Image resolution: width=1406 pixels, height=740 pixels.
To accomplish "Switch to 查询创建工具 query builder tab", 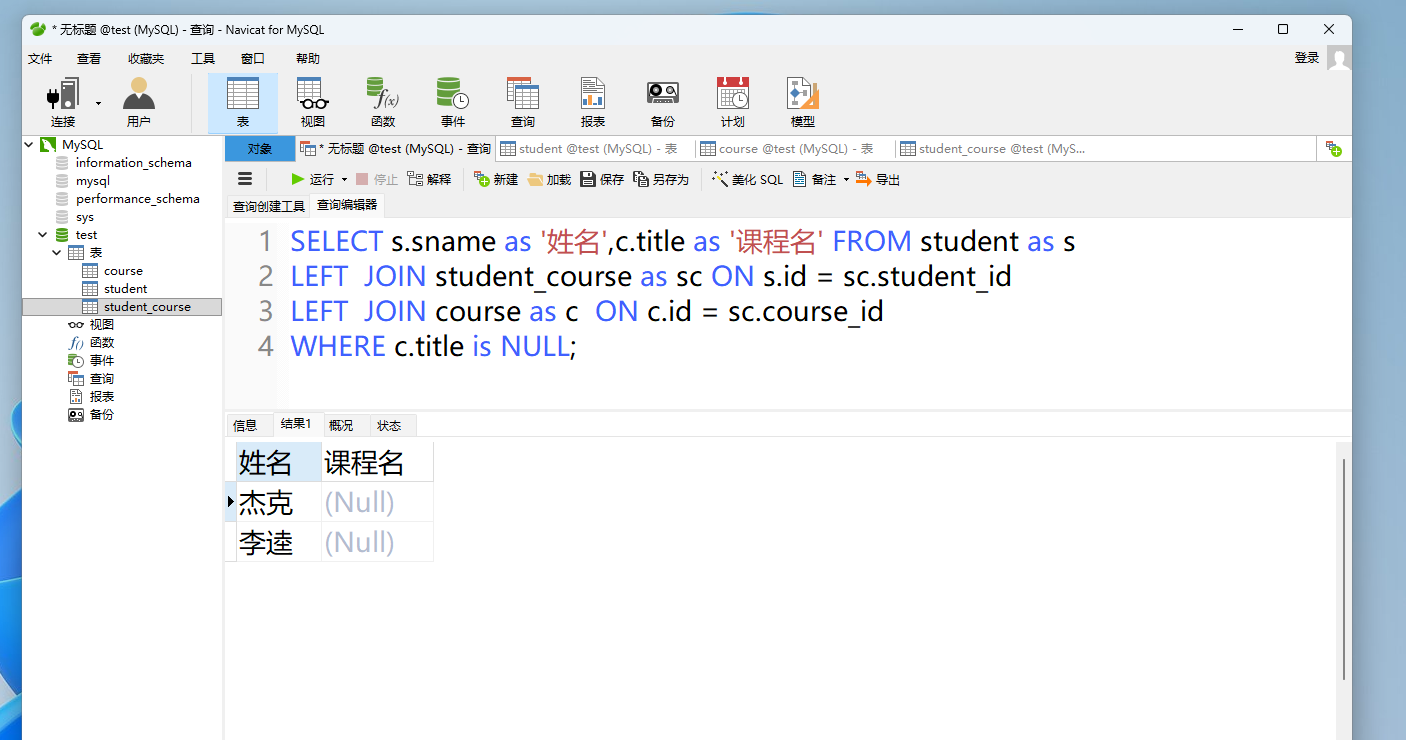I will pyautogui.click(x=269, y=206).
